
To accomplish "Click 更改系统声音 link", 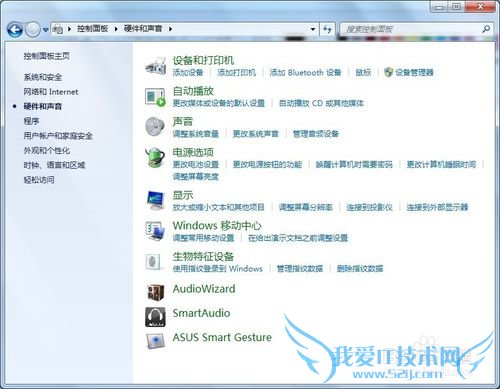I will [x=256, y=134].
